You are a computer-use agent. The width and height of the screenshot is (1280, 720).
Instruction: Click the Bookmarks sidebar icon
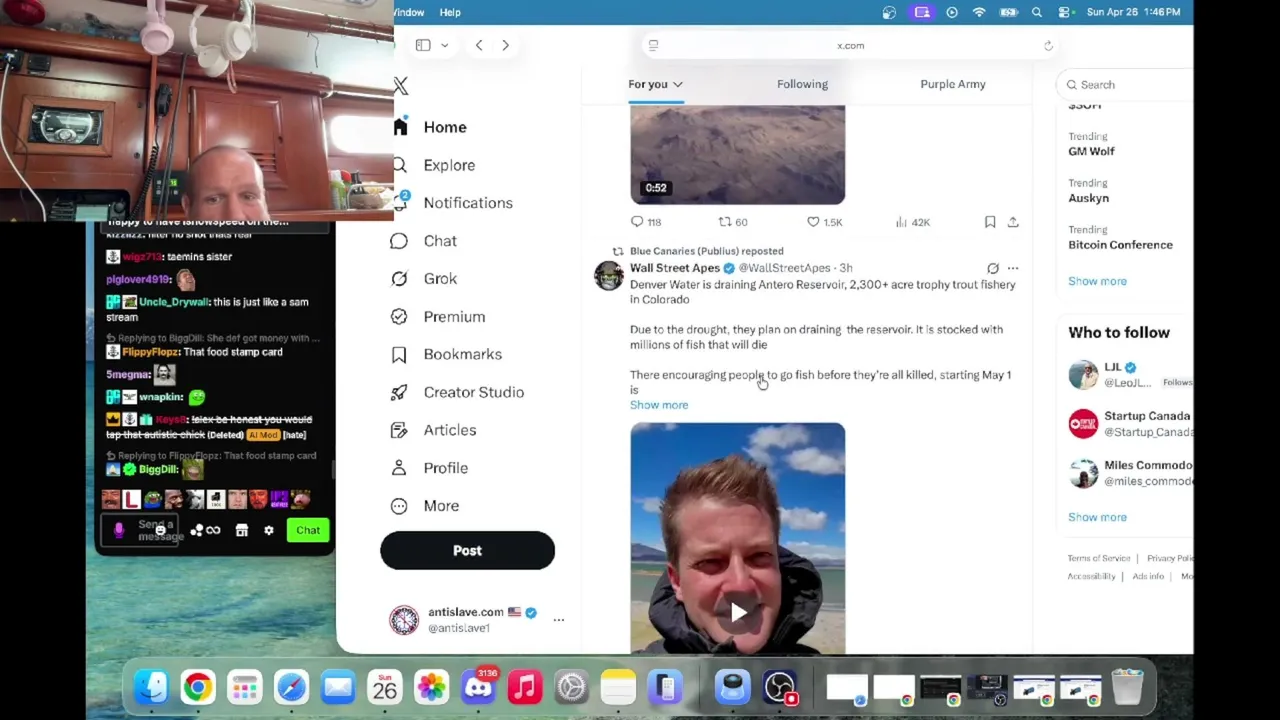tap(399, 355)
